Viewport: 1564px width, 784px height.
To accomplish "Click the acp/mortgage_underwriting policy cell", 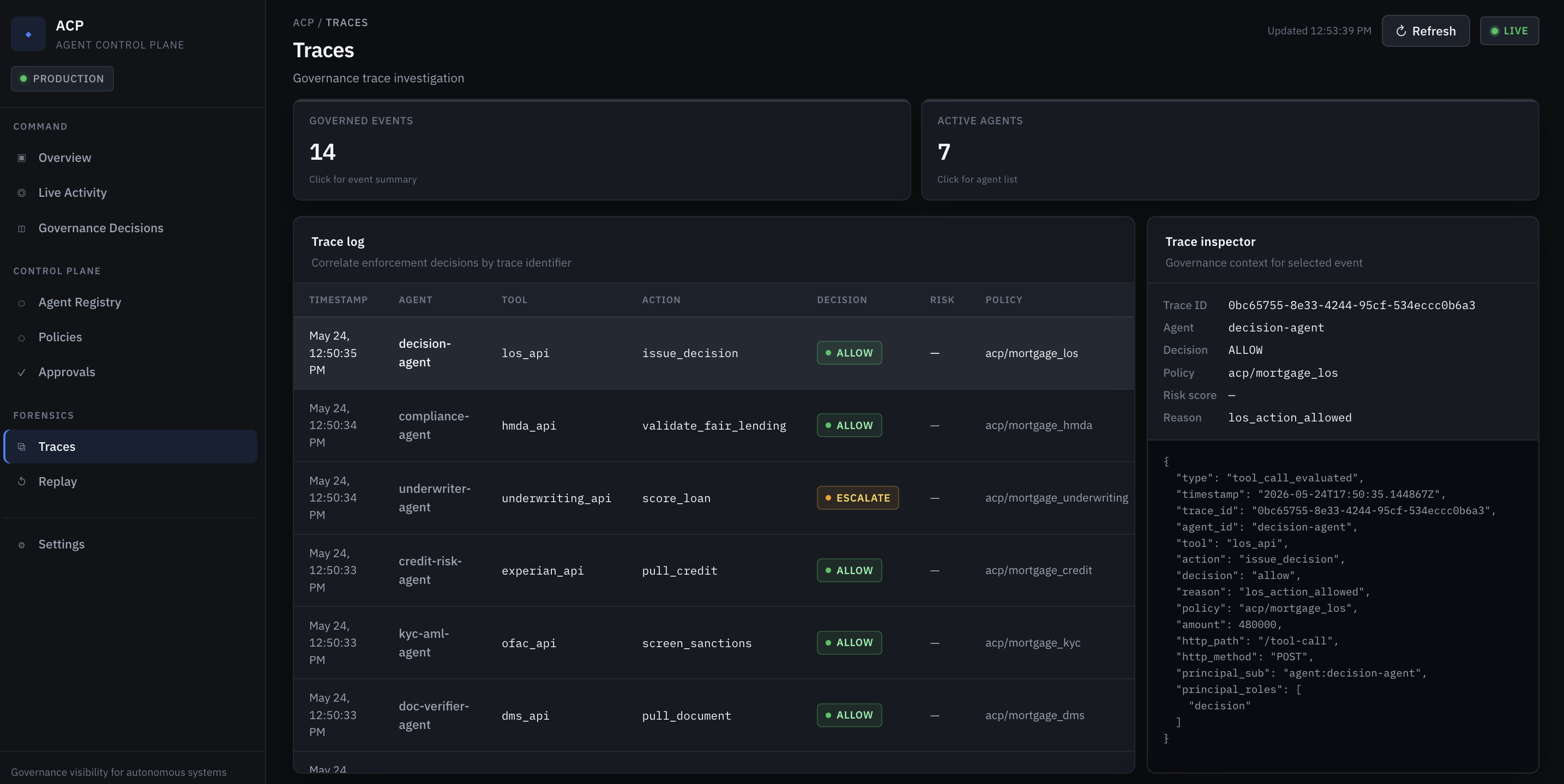I will [x=1056, y=498].
